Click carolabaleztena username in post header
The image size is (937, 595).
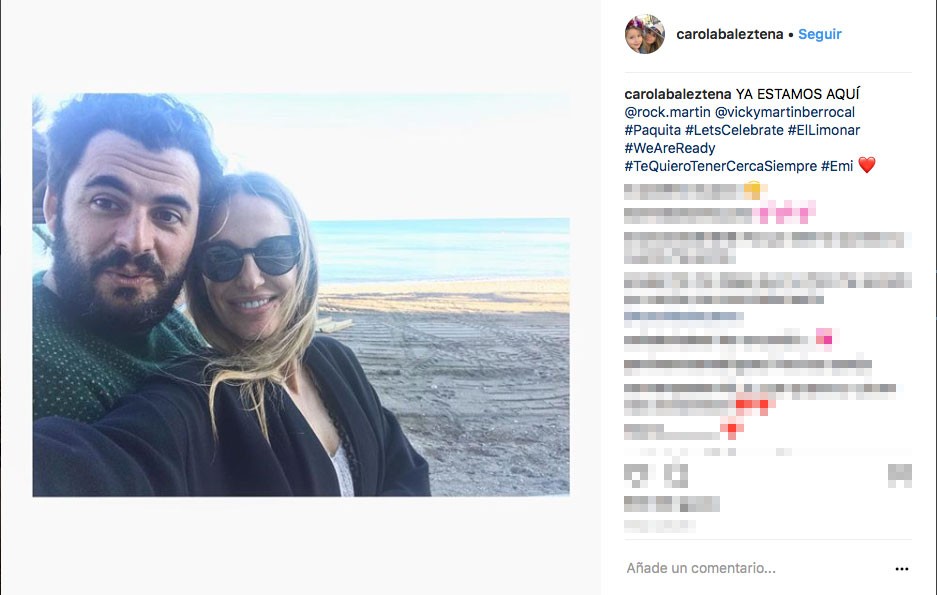click(x=730, y=35)
